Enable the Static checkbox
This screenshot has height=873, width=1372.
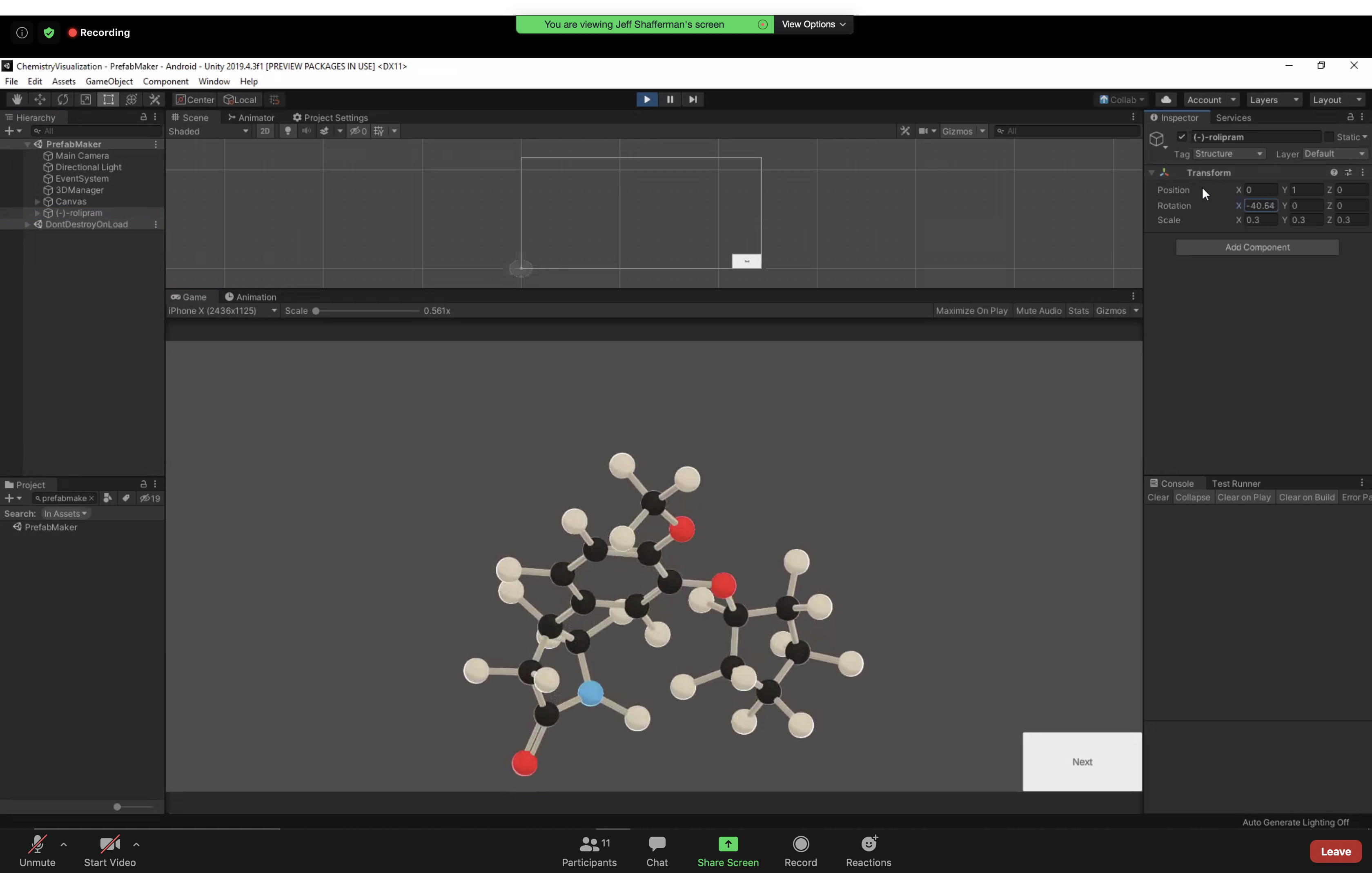[x=1328, y=137]
